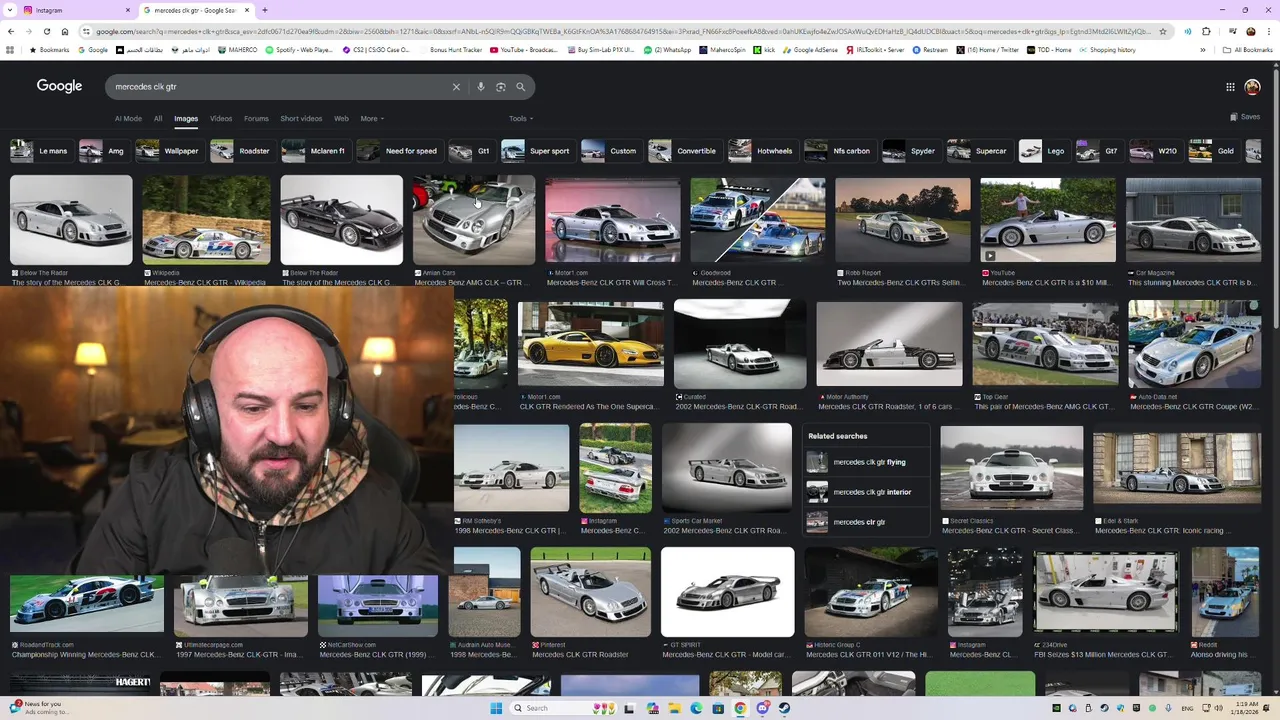Open yellow car Motor1 rendered image
Screen dimensions: 1280x720
pyautogui.click(x=590, y=343)
